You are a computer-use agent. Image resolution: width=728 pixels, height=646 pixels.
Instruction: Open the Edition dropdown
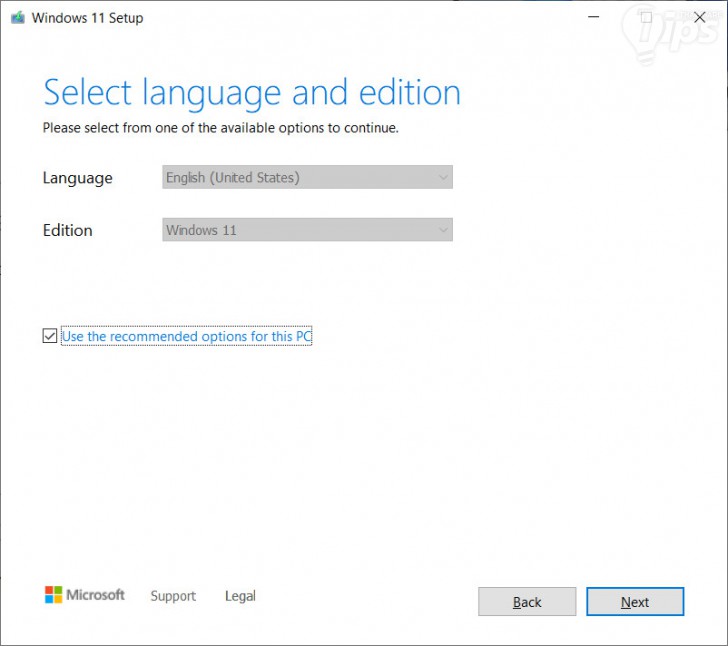[307, 229]
